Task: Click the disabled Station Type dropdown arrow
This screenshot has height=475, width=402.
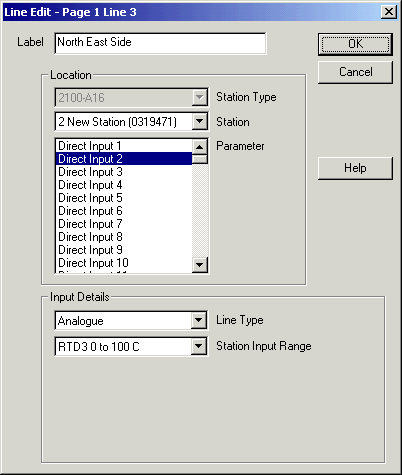Action: click(x=199, y=97)
